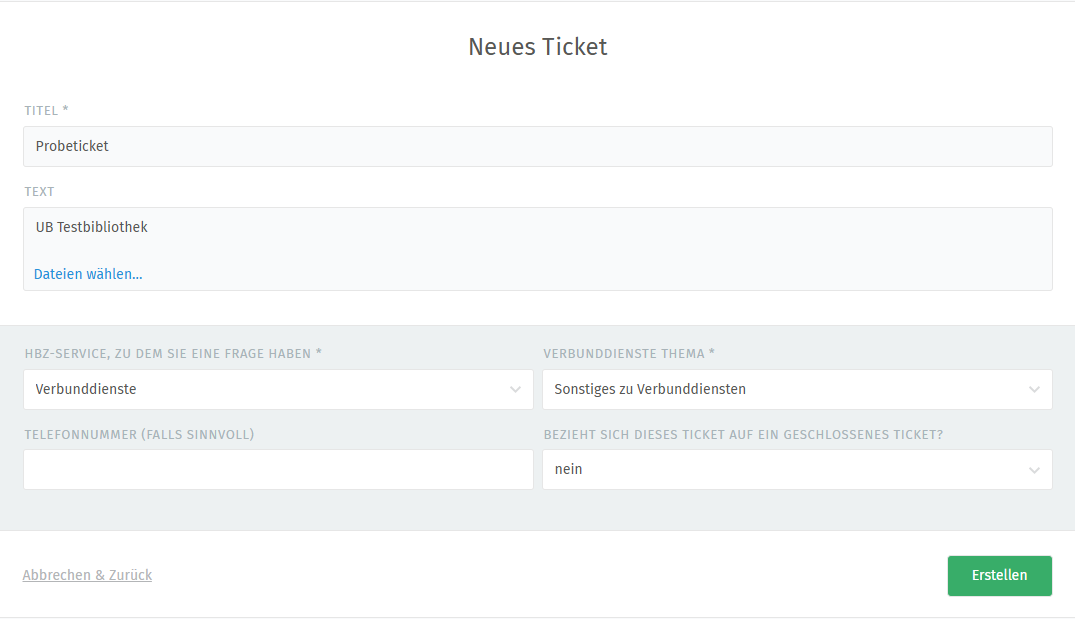The width and height of the screenshot is (1075, 619).
Task: Click the chevron icon in Verbunddienste Thema dropdown
Action: coord(1034,390)
